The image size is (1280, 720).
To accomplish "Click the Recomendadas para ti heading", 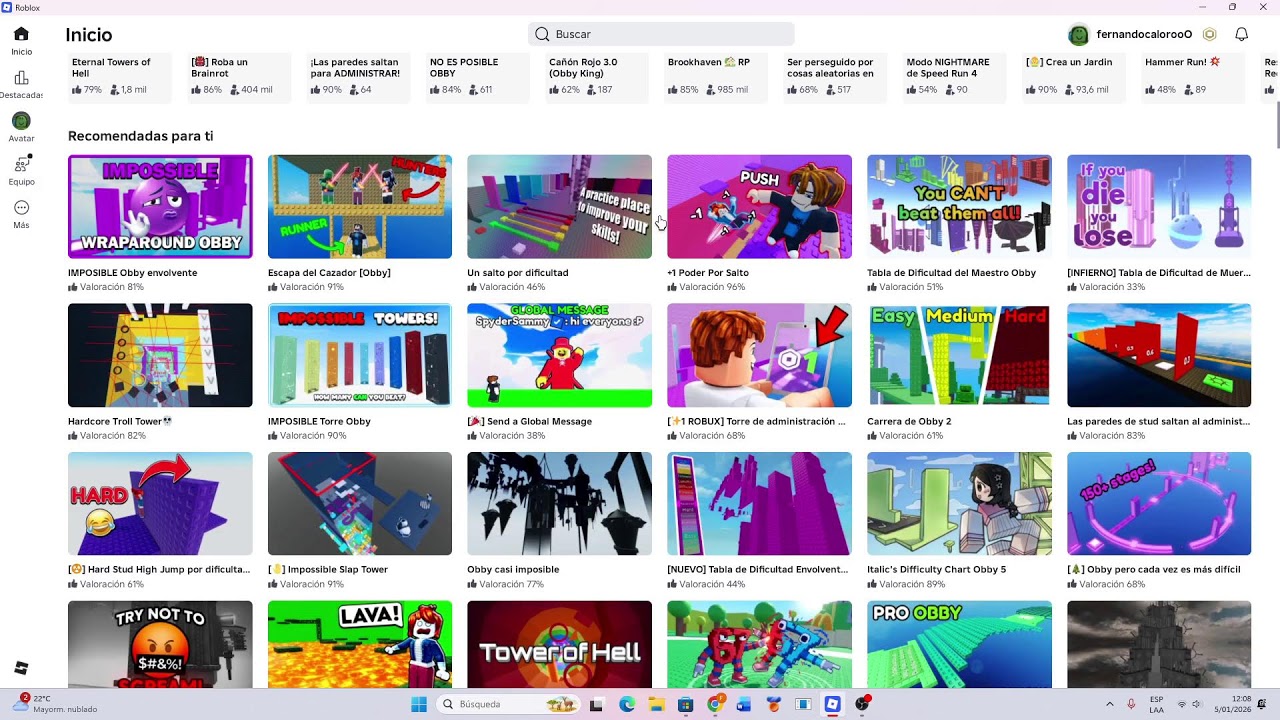I will 140,136.
